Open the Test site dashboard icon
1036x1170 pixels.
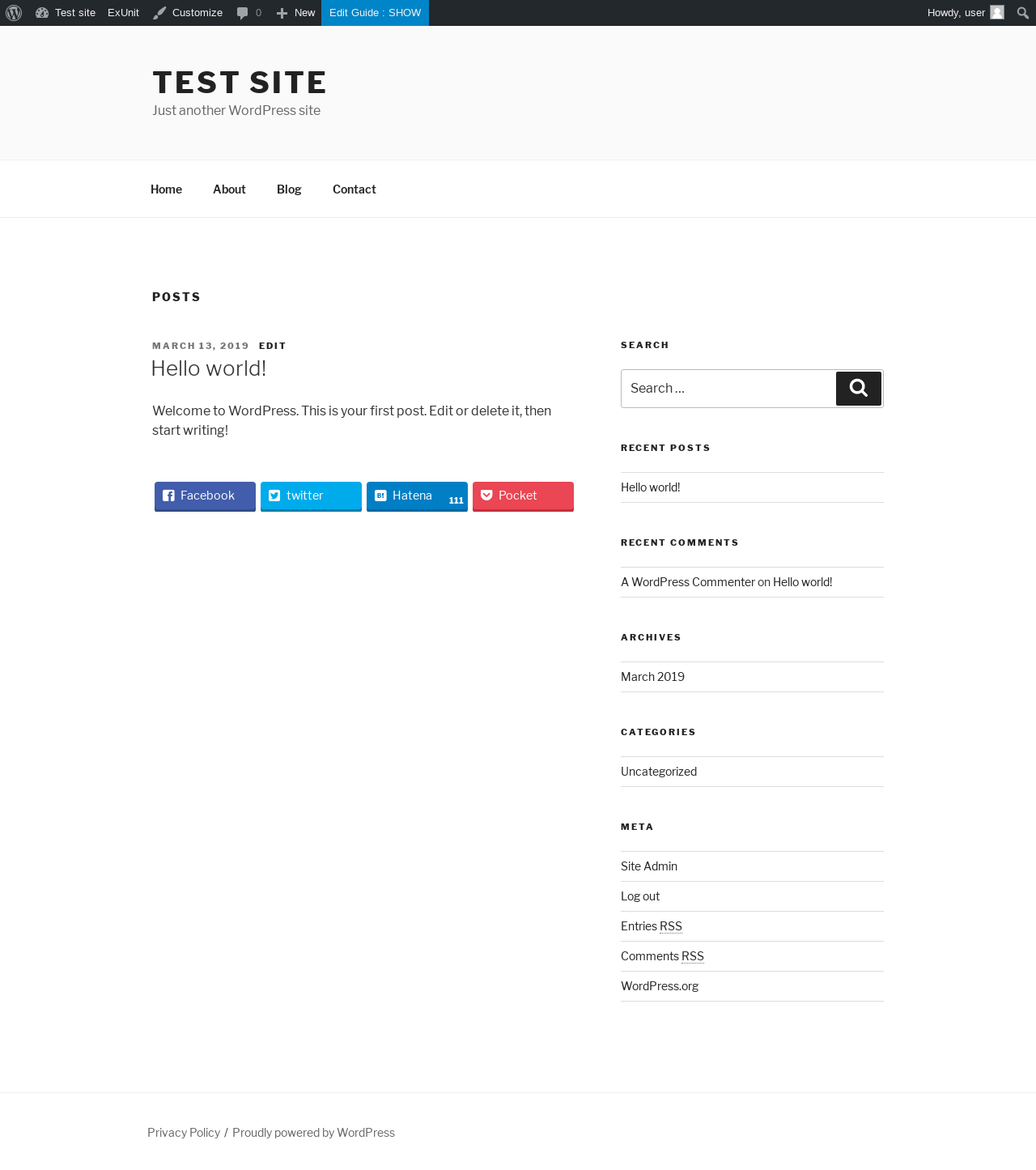click(42, 13)
